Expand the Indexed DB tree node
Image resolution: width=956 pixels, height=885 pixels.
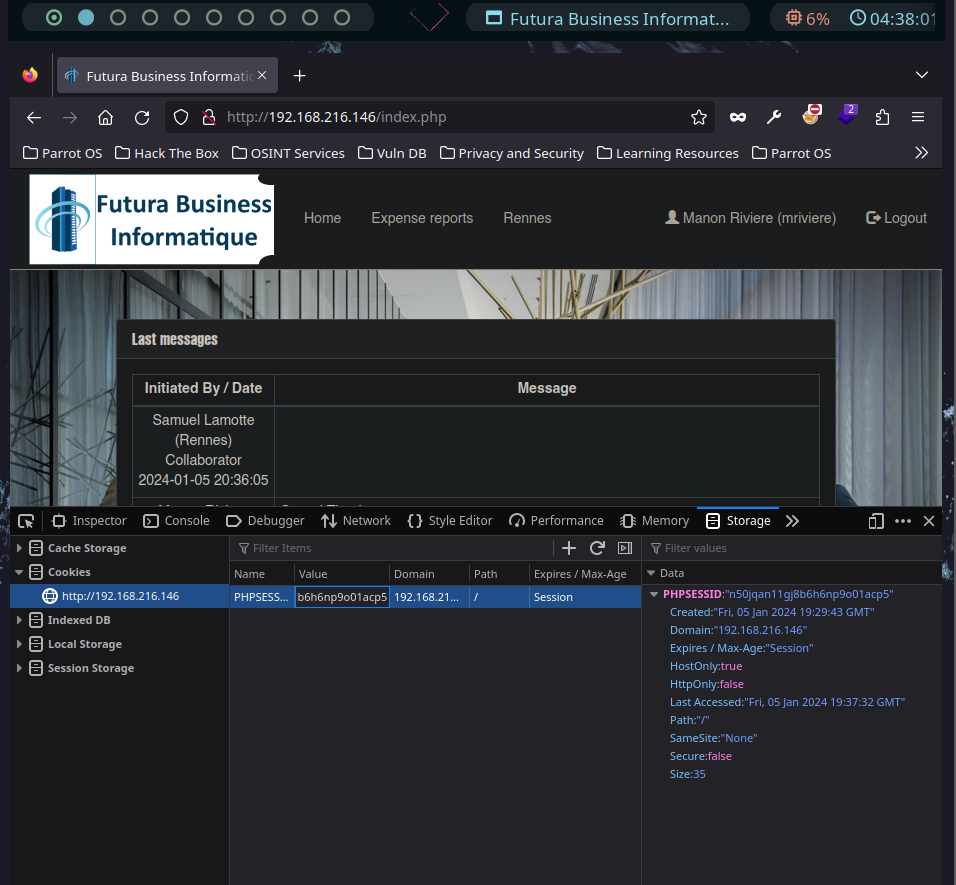click(19, 620)
